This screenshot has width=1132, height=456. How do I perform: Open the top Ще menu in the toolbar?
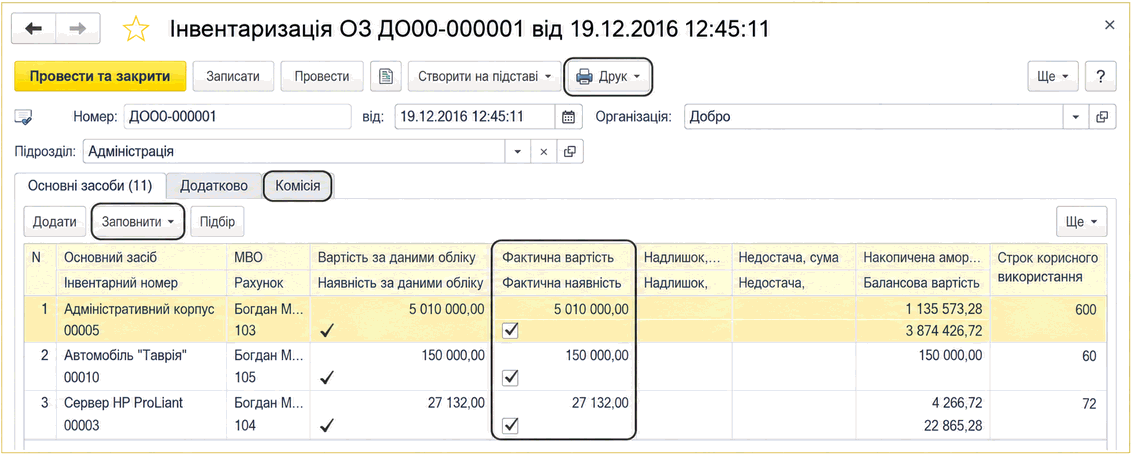1053,76
